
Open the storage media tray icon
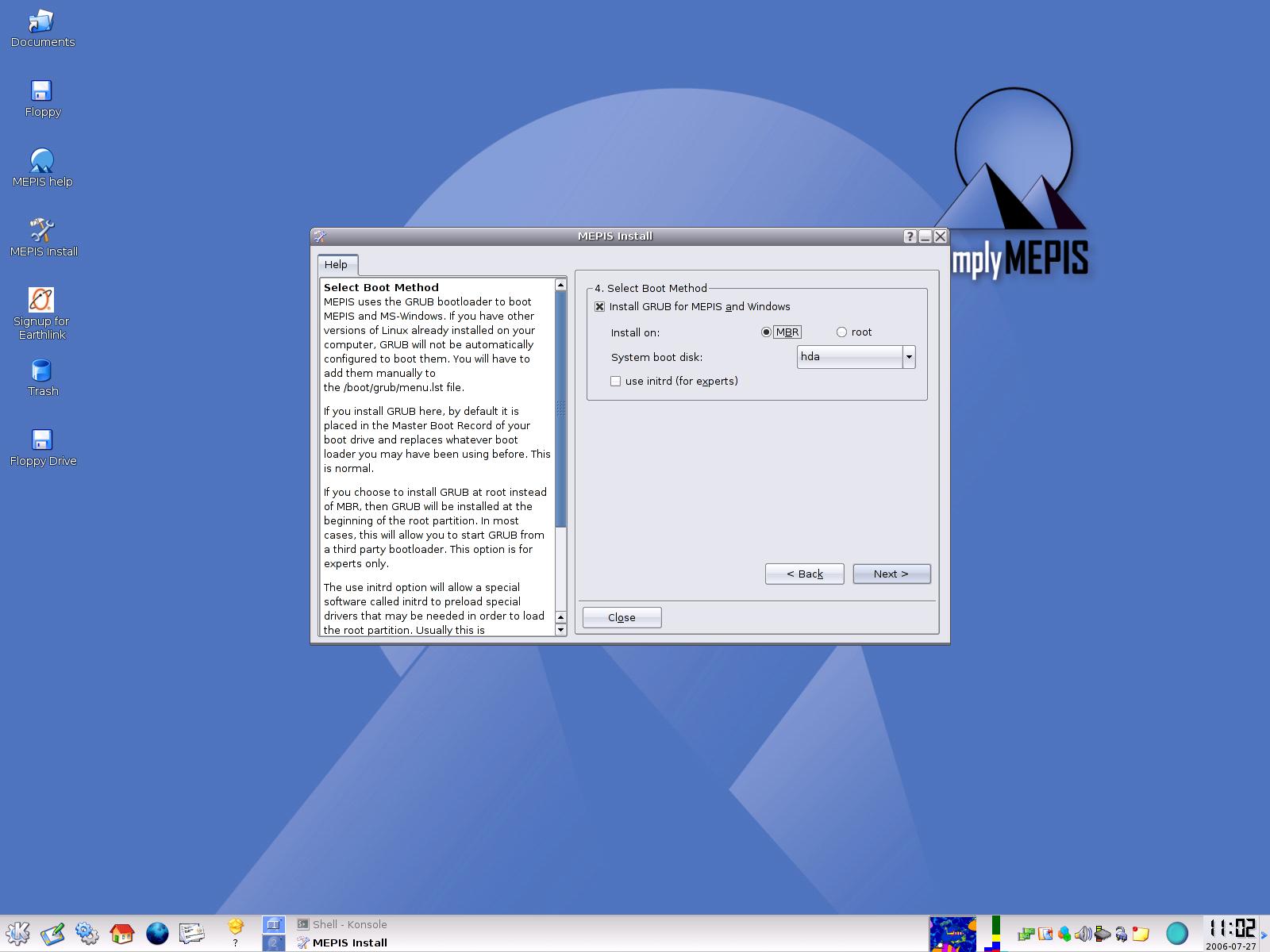pyautogui.click(x=1102, y=934)
